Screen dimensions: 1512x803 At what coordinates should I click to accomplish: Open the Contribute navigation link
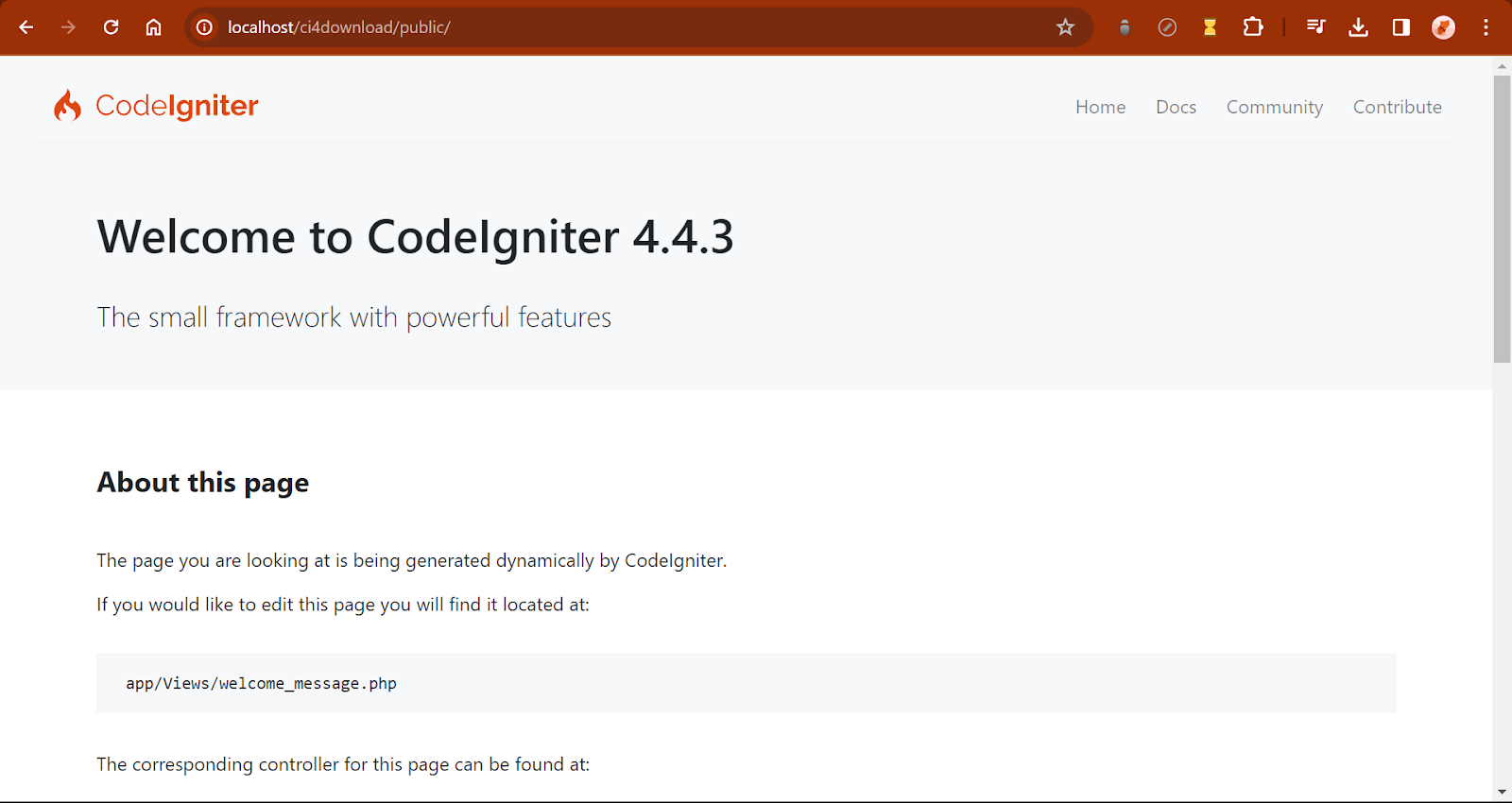(x=1397, y=107)
